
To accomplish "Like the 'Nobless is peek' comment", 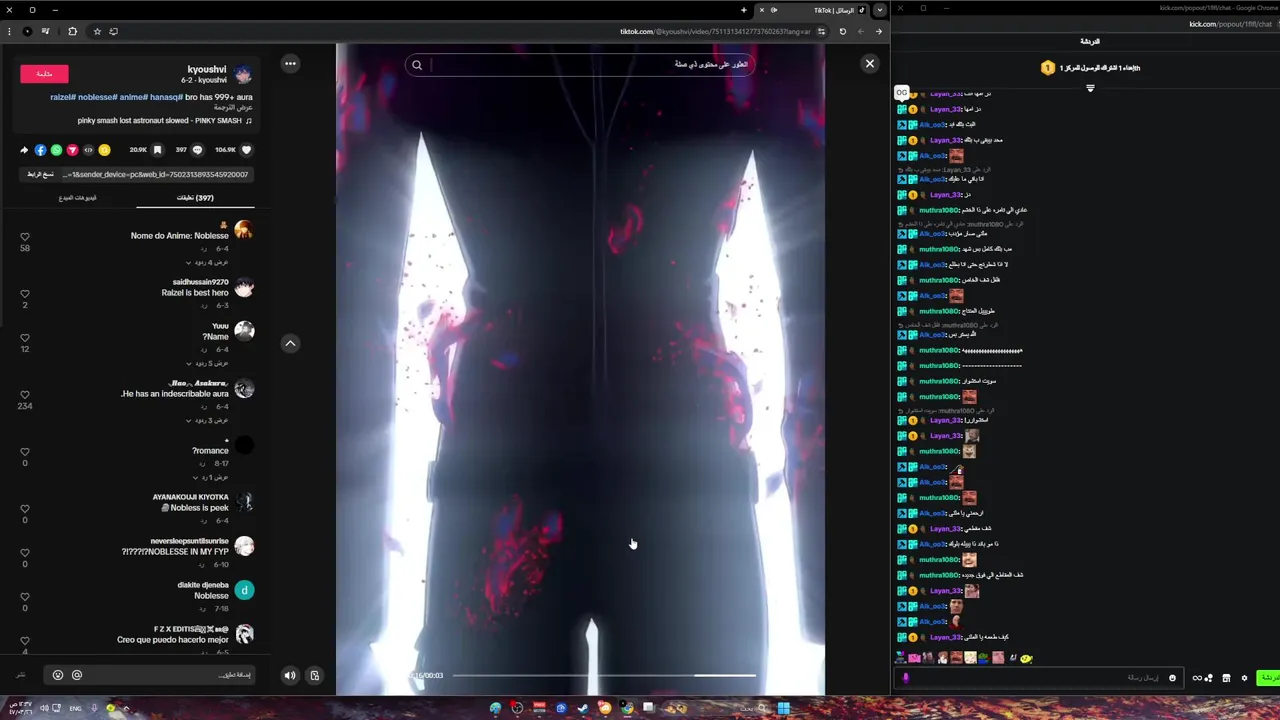I will tap(25, 509).
